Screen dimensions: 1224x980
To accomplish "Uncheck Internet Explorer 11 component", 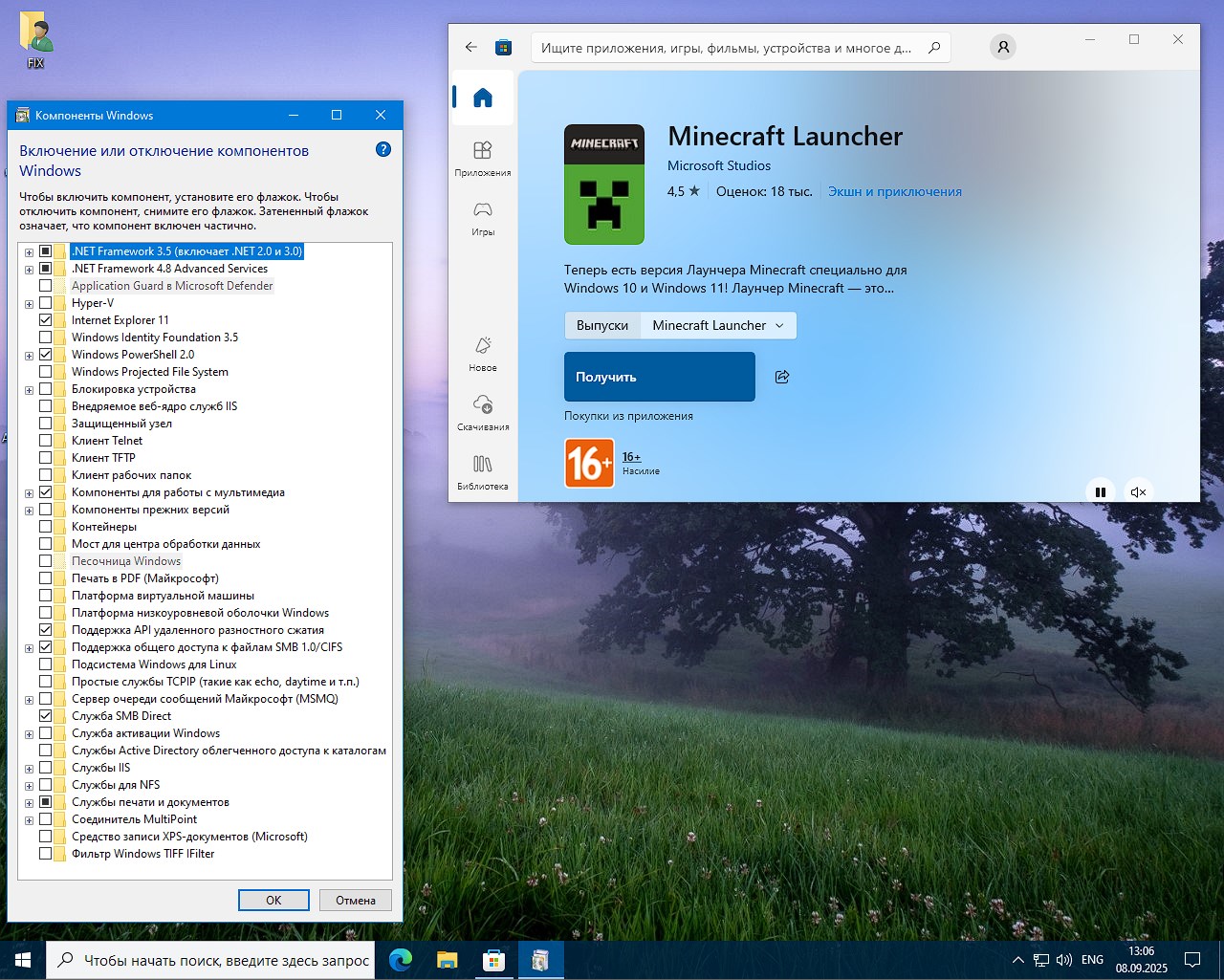I will 45,320.
